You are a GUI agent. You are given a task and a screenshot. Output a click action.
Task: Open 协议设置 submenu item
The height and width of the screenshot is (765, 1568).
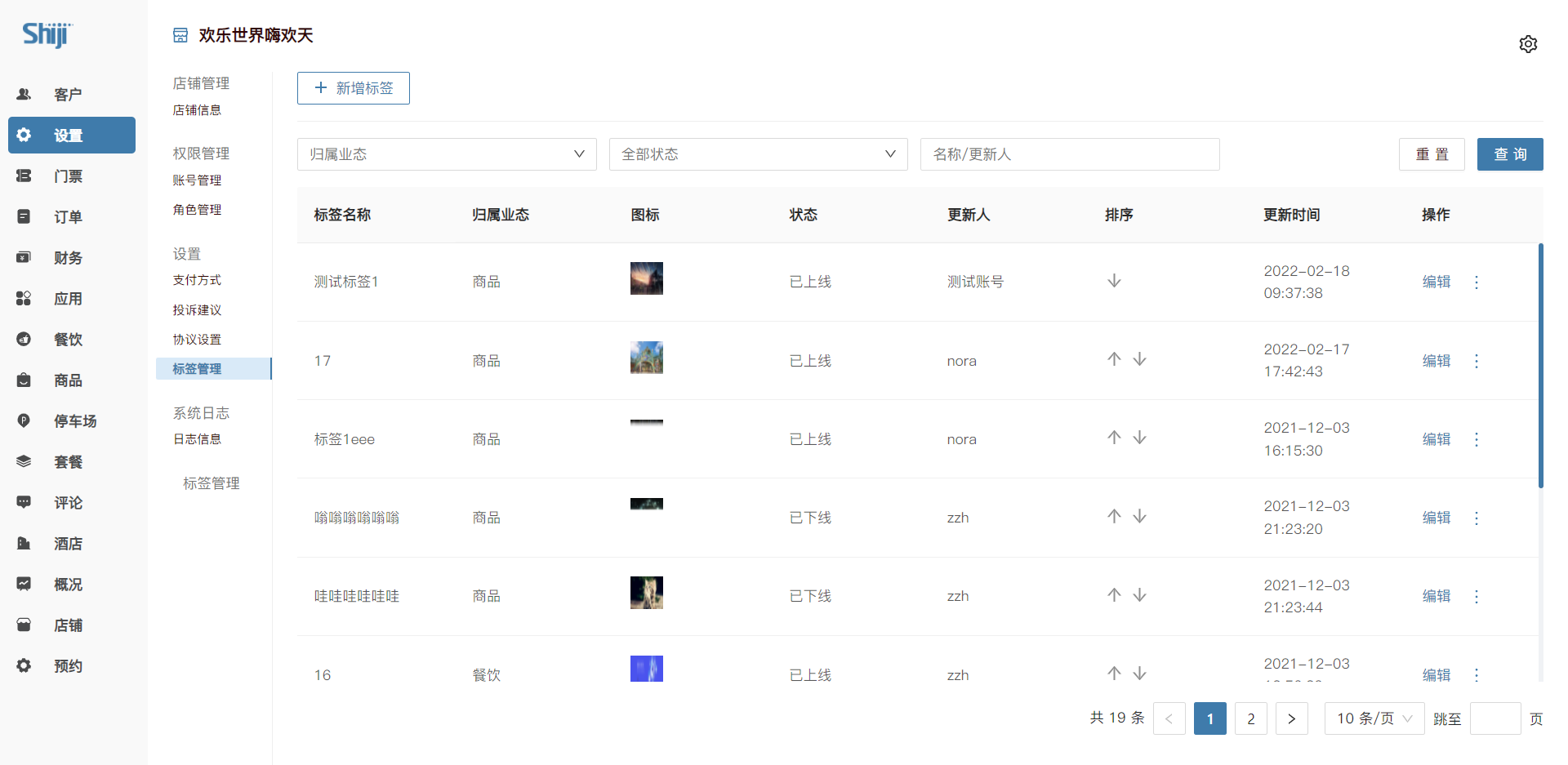click(x=197, y=340)
